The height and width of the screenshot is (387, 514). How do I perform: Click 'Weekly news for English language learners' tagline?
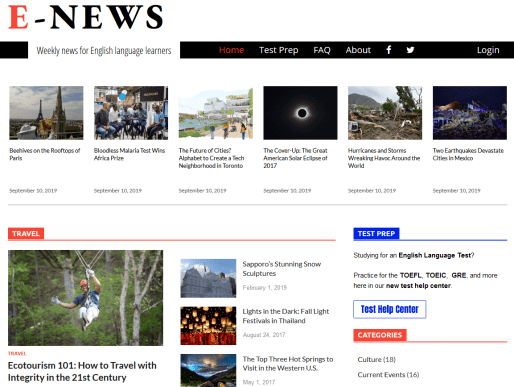(104, 51)
